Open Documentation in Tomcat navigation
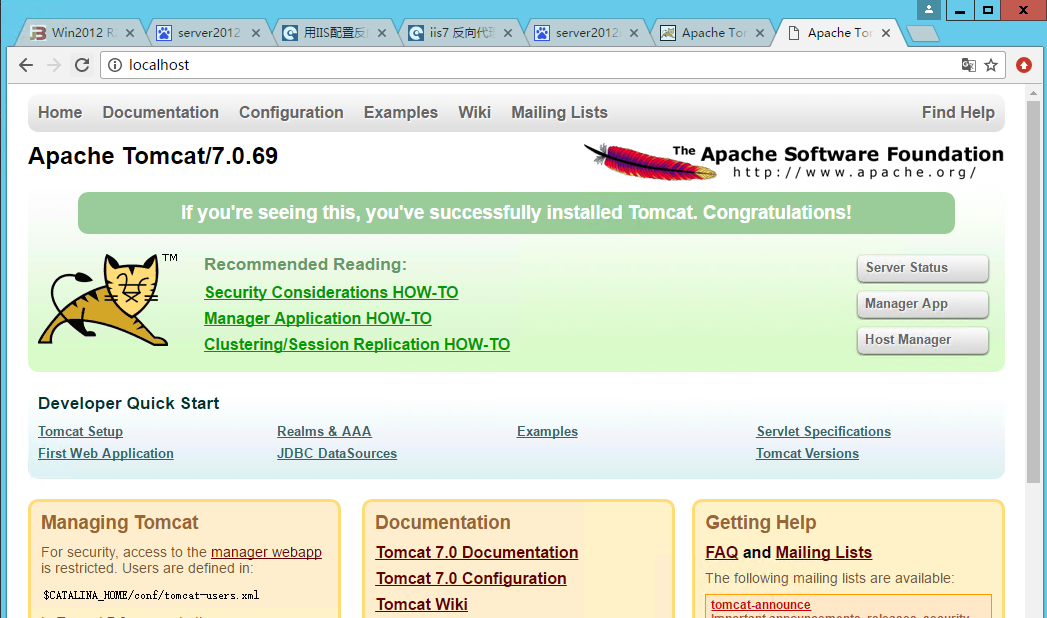Viewport: 1047px width, 618px height. click(x=160, y=112)
